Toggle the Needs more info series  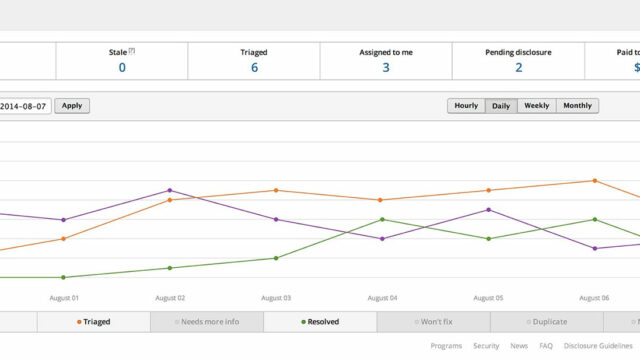pos(207,322)
